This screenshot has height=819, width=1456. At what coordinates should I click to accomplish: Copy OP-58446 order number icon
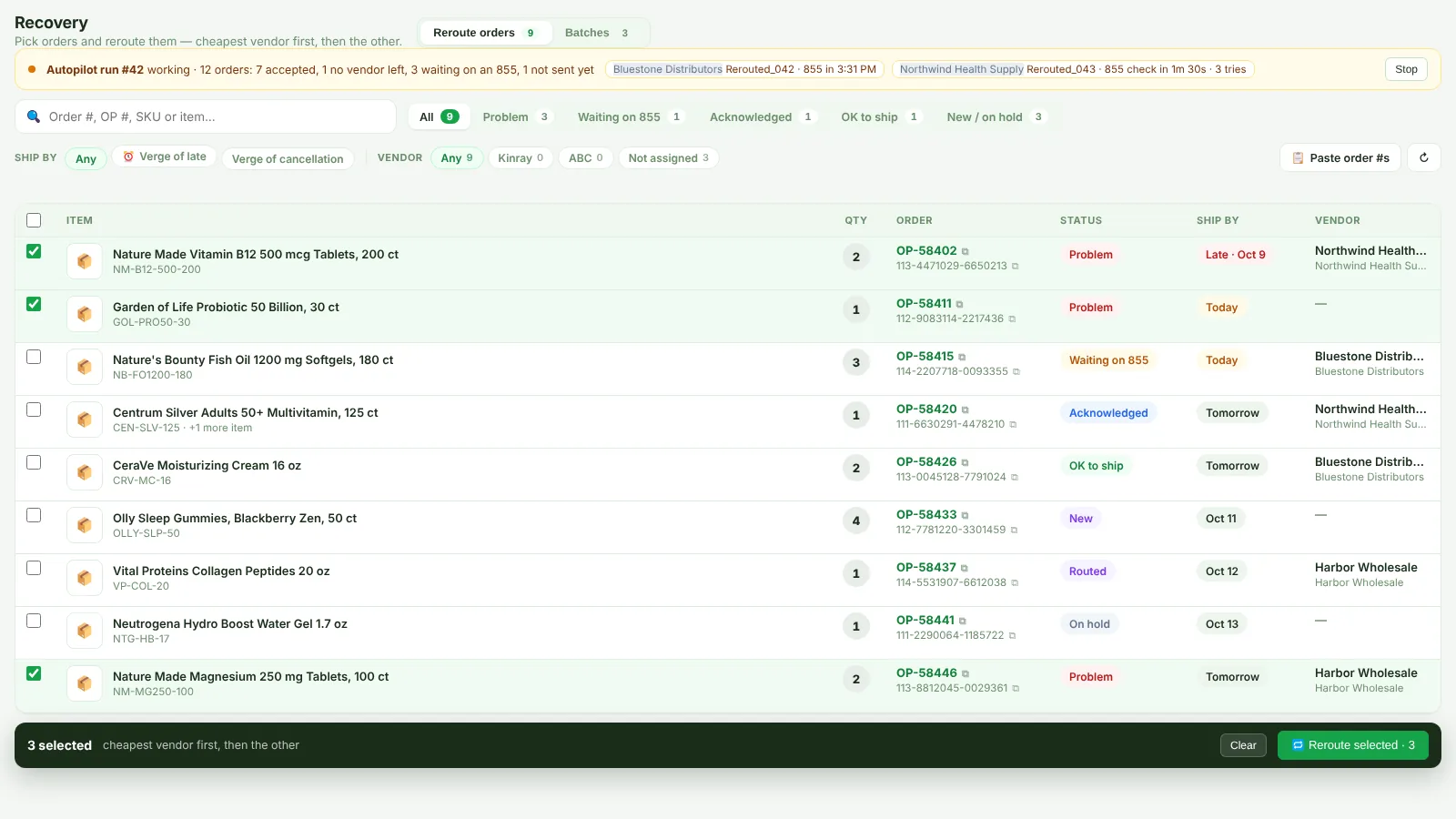pyautogui.click(x=966, y=674)
